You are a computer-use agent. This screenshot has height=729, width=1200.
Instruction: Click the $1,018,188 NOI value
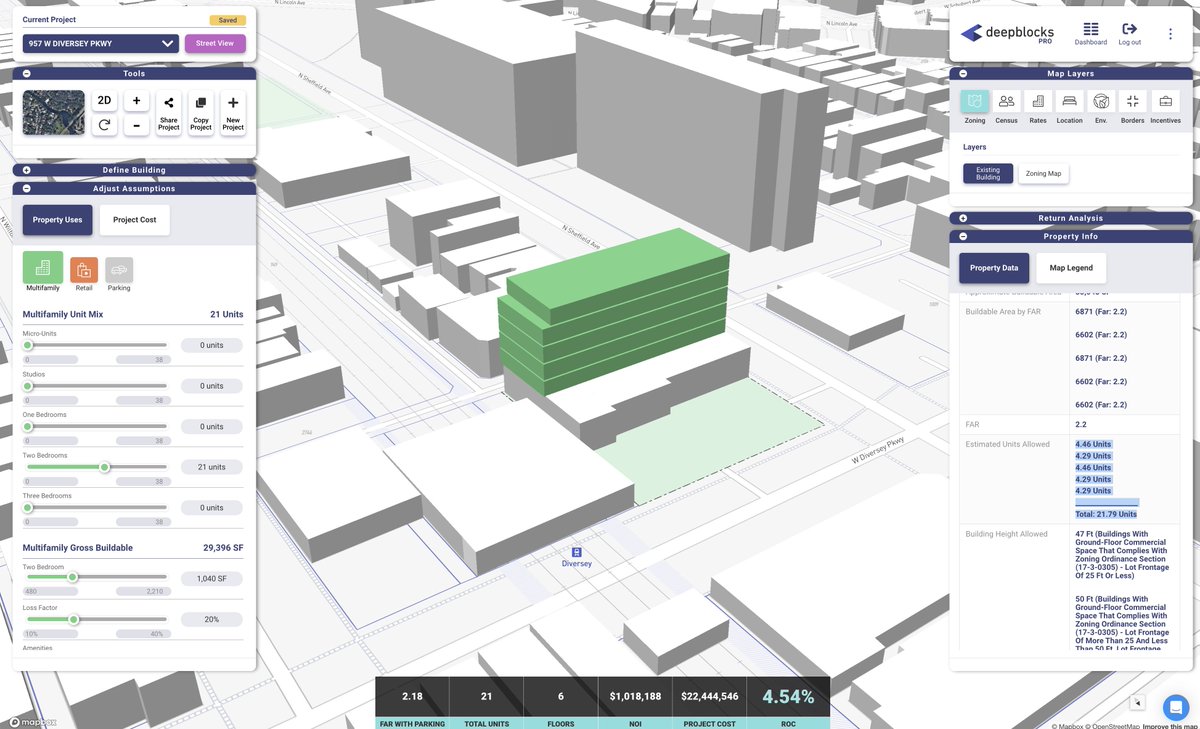(636, 697)
